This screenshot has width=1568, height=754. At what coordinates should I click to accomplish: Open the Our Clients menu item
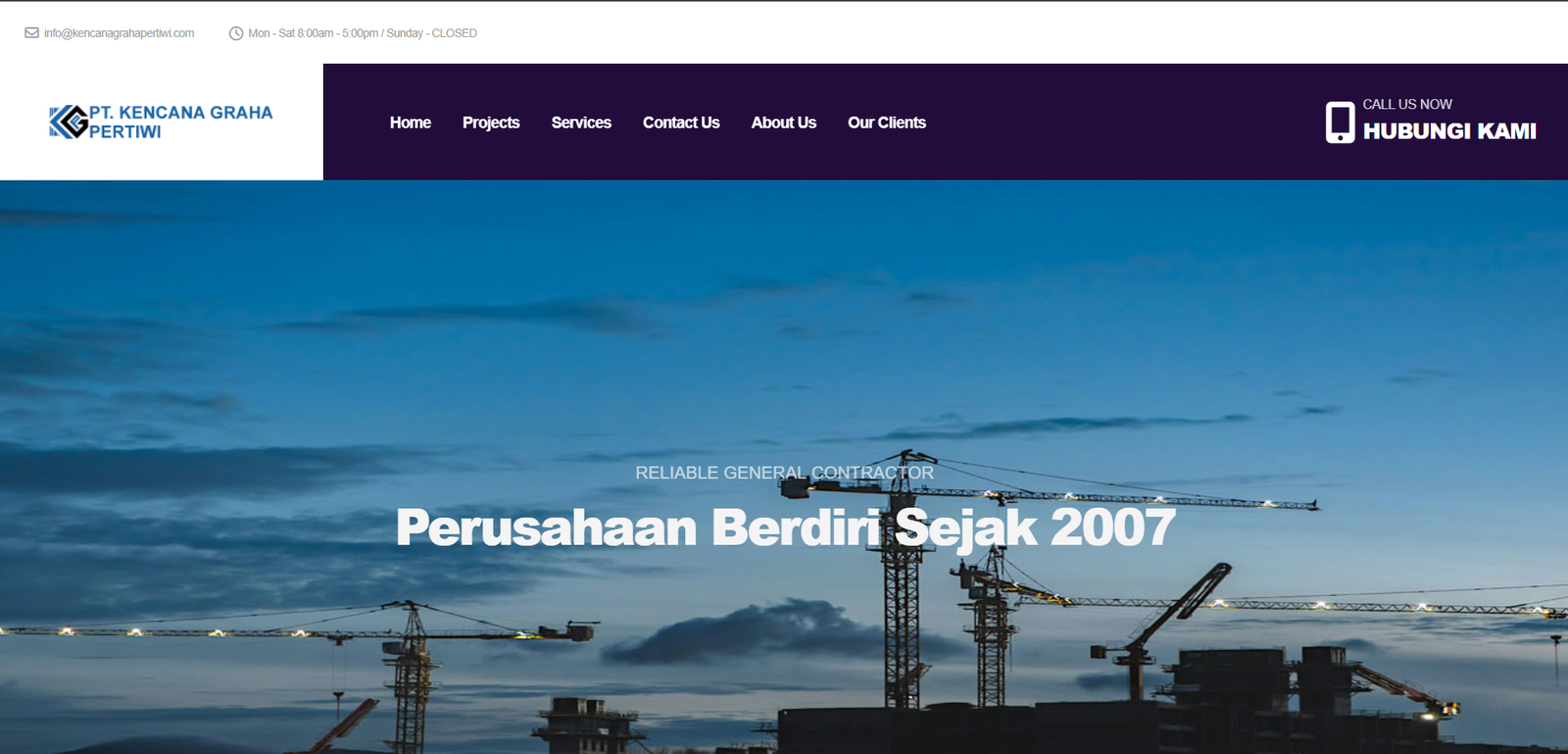point(887,123)
